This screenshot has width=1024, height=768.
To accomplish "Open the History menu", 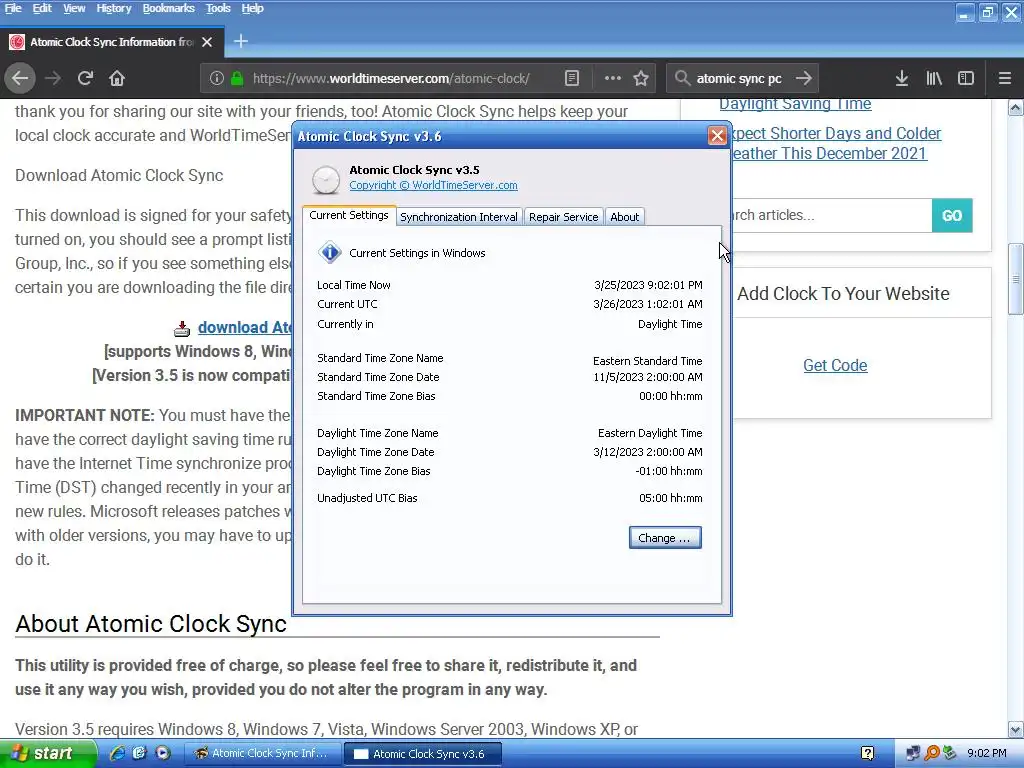I will coord(114,8).
